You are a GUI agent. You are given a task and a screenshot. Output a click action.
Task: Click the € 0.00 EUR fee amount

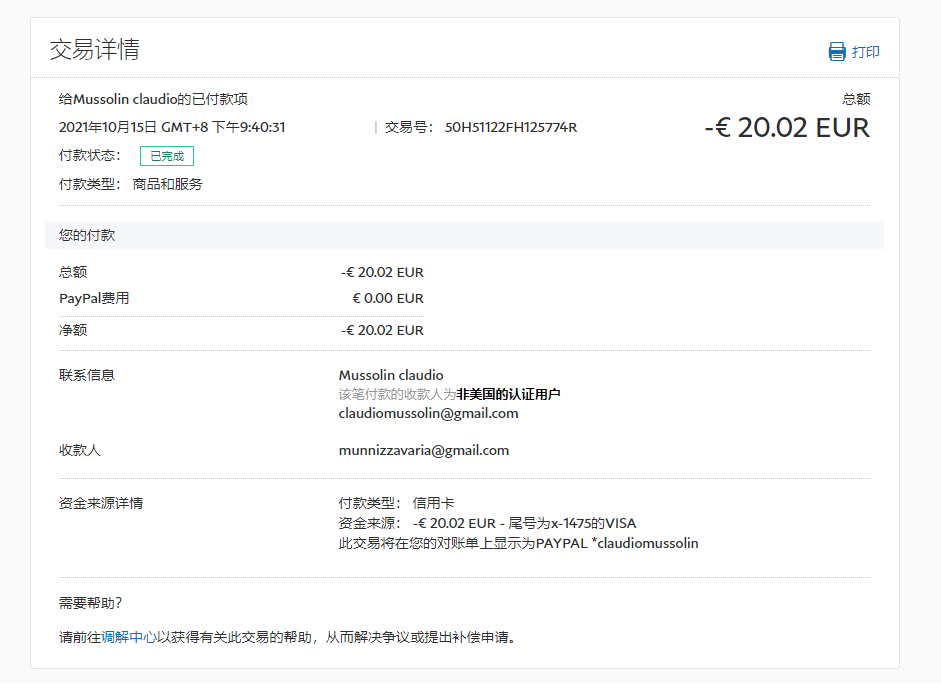(x=387, y=298)
